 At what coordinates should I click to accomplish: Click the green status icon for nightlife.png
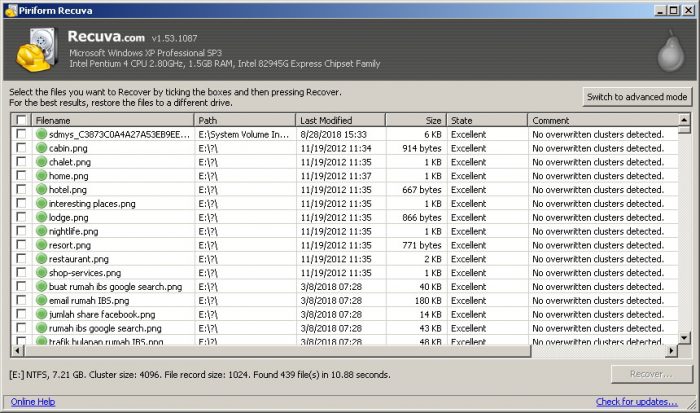(42, 231)
